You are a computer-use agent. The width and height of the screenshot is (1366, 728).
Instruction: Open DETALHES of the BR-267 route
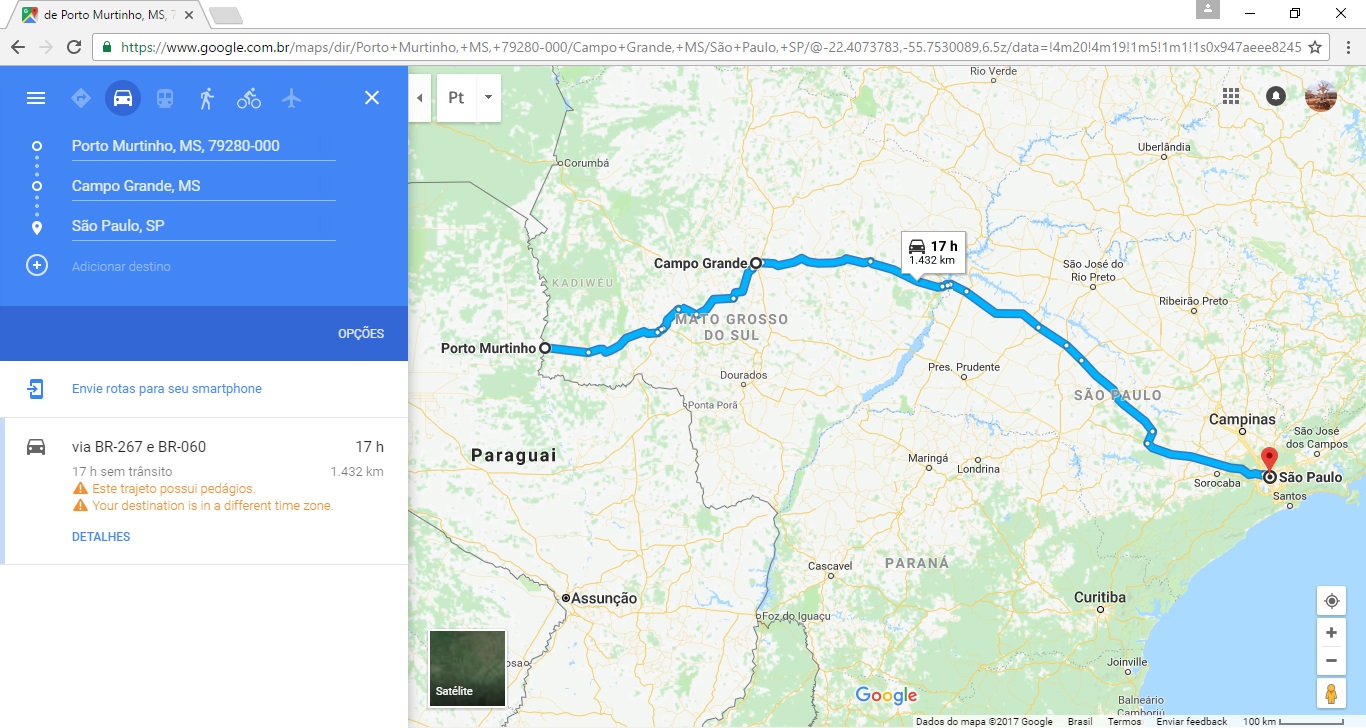tap(101, 537)
